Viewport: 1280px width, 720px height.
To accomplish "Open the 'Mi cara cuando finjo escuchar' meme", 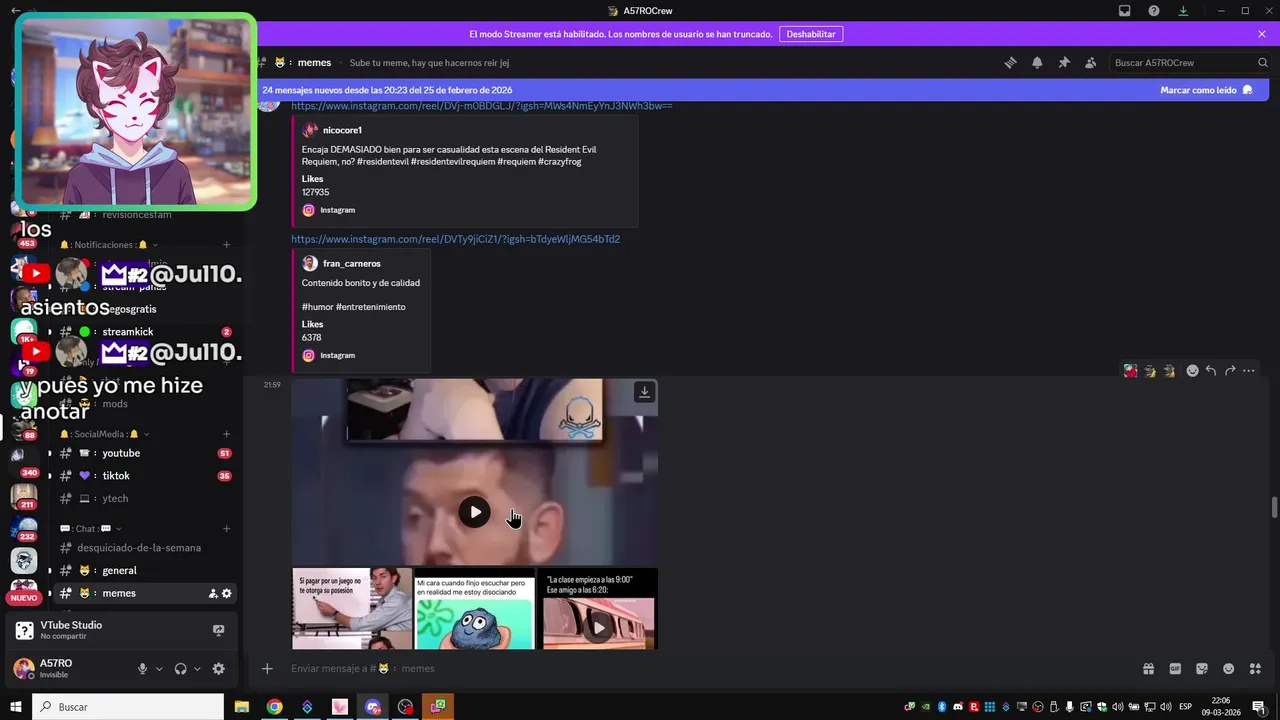I will 475,609.
